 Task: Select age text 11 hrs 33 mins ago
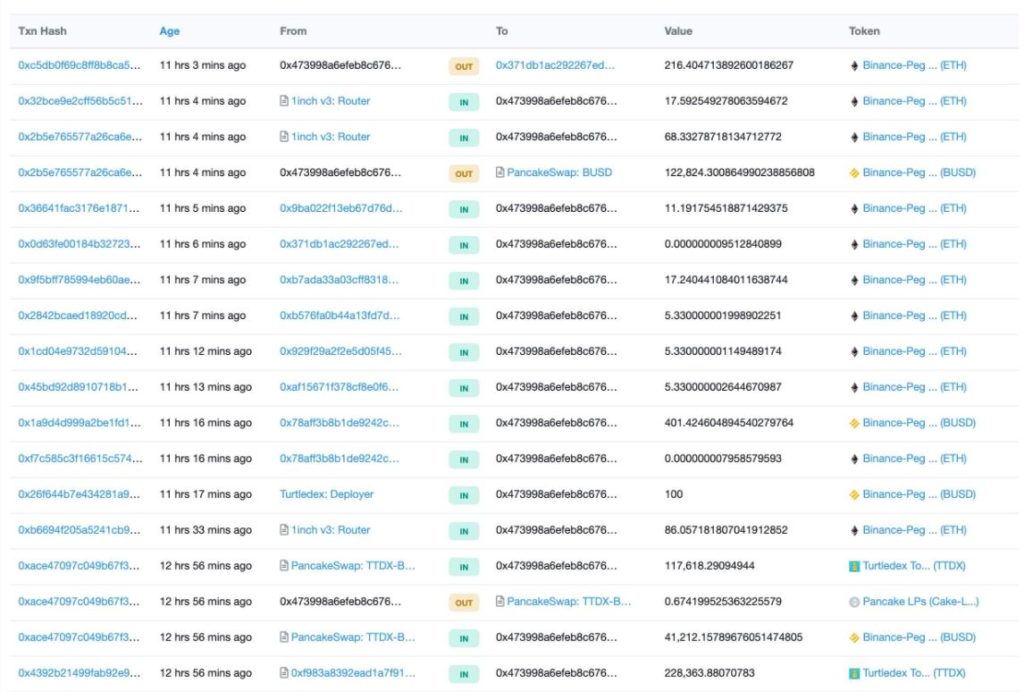coord(206,530)
